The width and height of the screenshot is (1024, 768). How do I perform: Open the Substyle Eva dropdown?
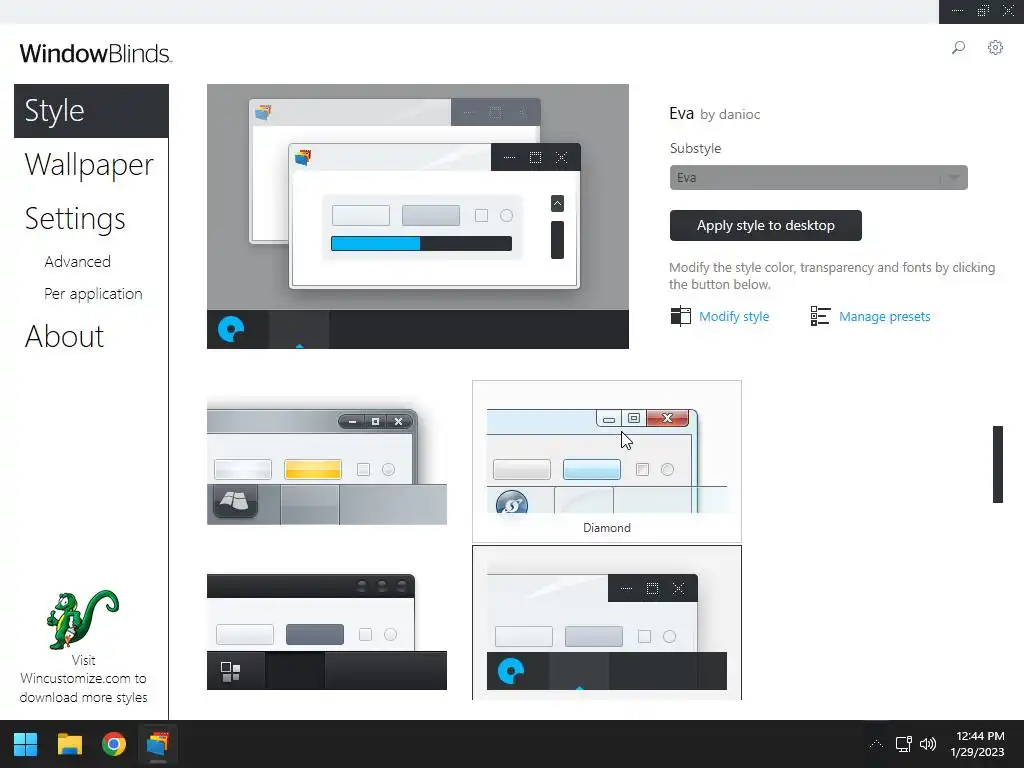click(818, 178)
